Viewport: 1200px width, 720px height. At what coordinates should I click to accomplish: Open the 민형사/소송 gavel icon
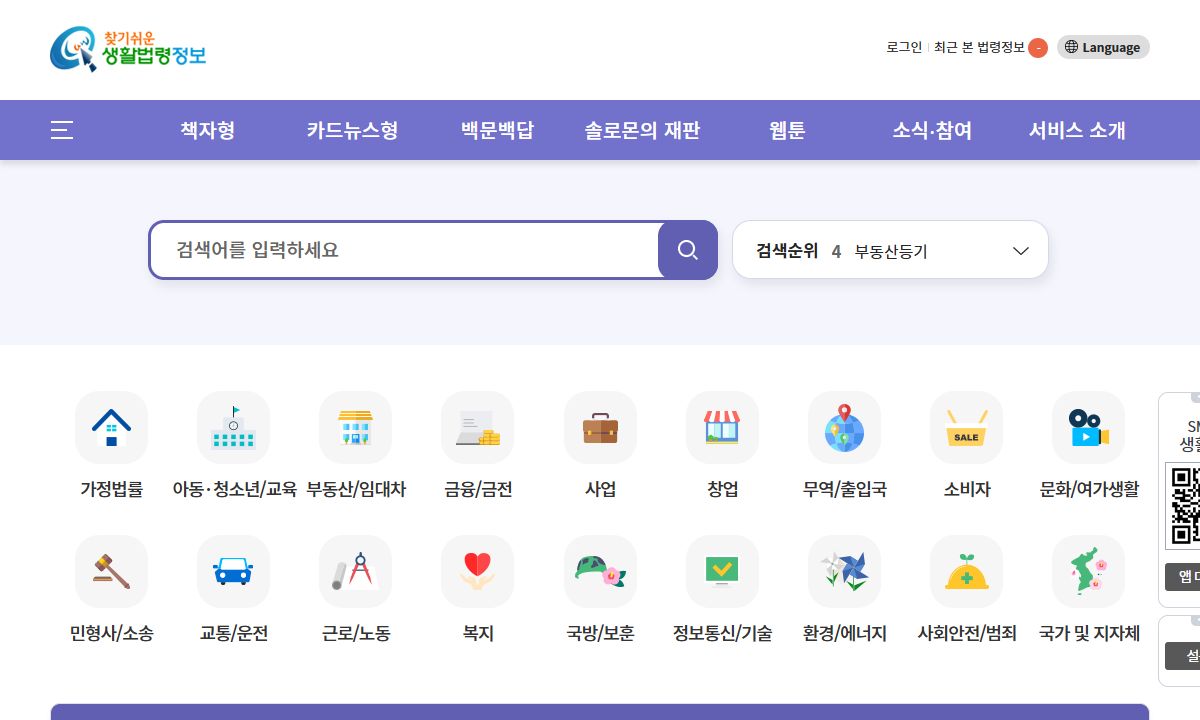click(111, 572)
